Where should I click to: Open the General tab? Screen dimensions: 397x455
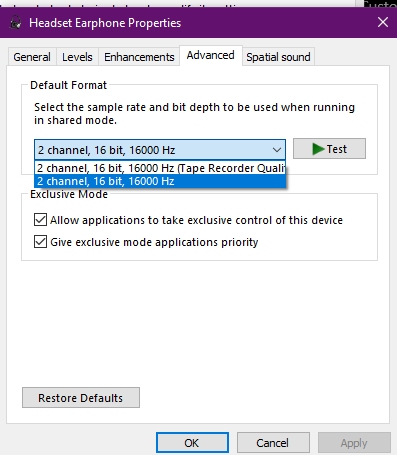[x=32, y=57]
